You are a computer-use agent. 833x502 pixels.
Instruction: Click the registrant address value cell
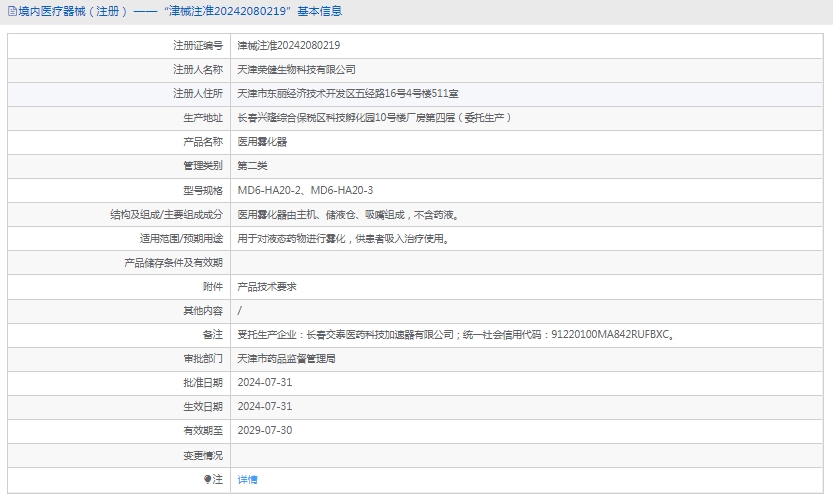coord(348,94)
